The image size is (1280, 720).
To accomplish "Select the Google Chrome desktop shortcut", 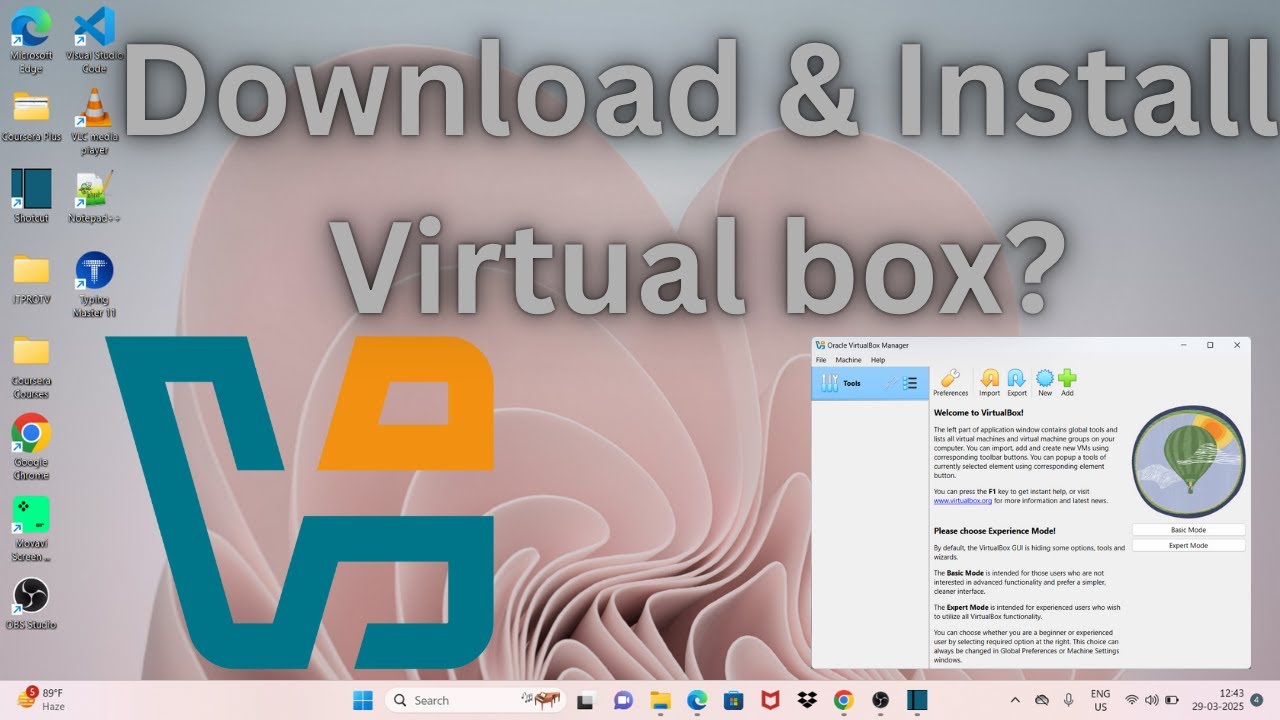I will click(31, 447).
